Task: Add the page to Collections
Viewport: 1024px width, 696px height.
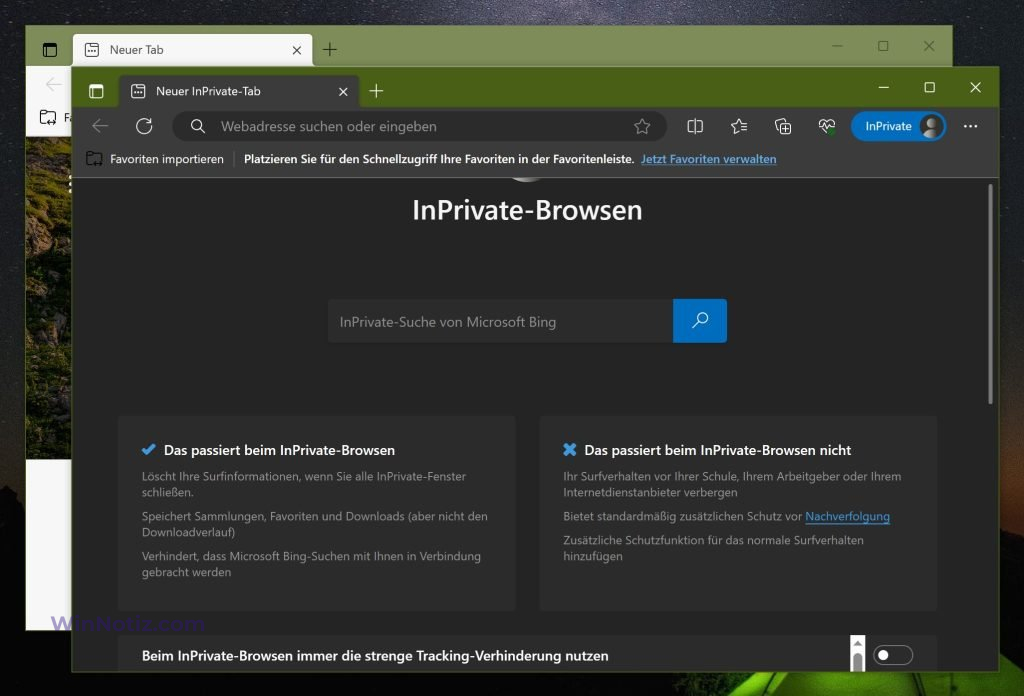Action: point(783,126)
